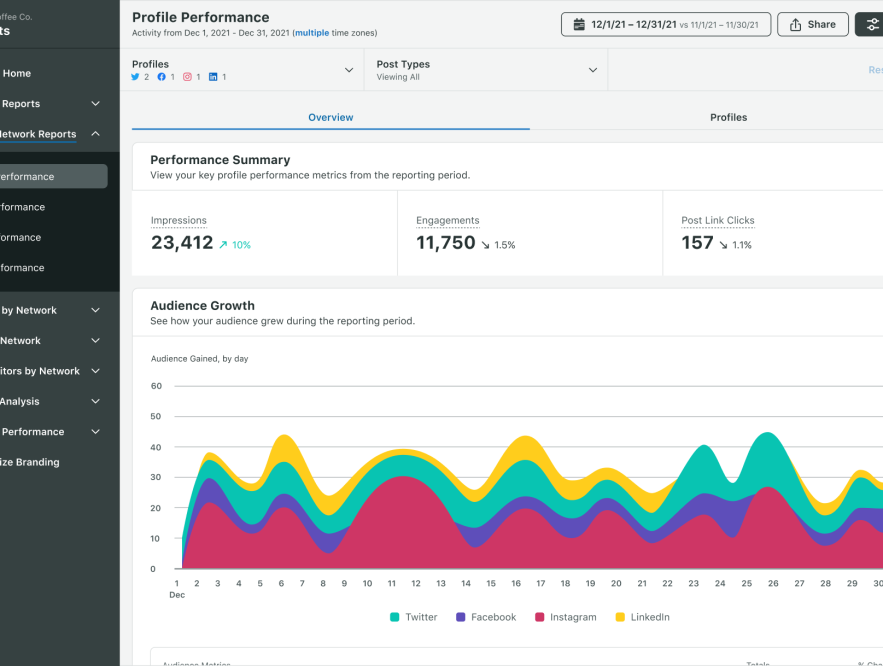The image size is (883, 666).
Task: Click the Post Link Clicks metric label
Action: click(717, 220)
